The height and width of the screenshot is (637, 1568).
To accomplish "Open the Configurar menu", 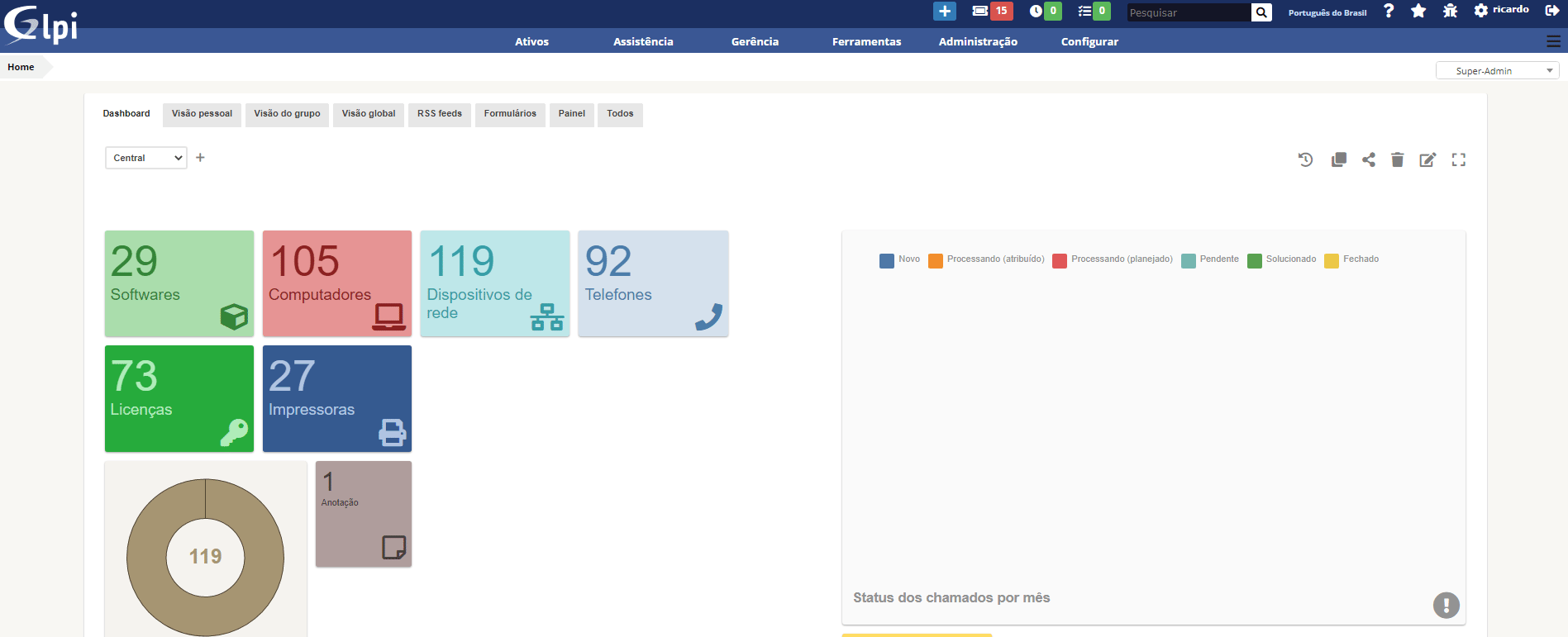I will [1089, 41].
